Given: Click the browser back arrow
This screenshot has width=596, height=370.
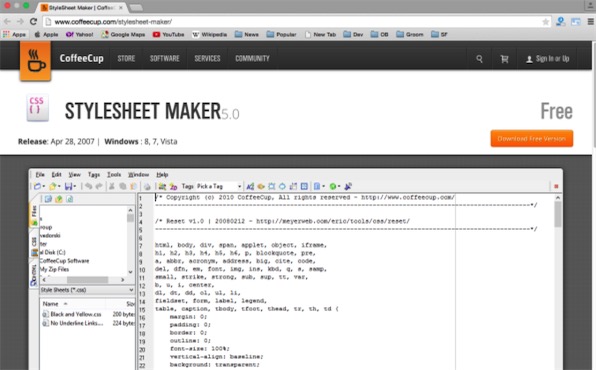Looking at the screenshot, I should [x=7, y=22].
